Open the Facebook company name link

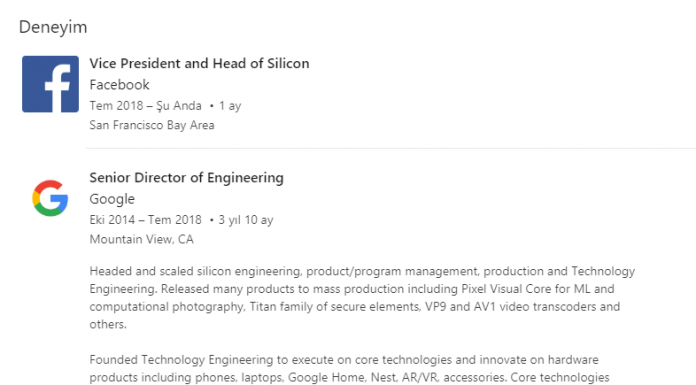(x=119, y=85)
